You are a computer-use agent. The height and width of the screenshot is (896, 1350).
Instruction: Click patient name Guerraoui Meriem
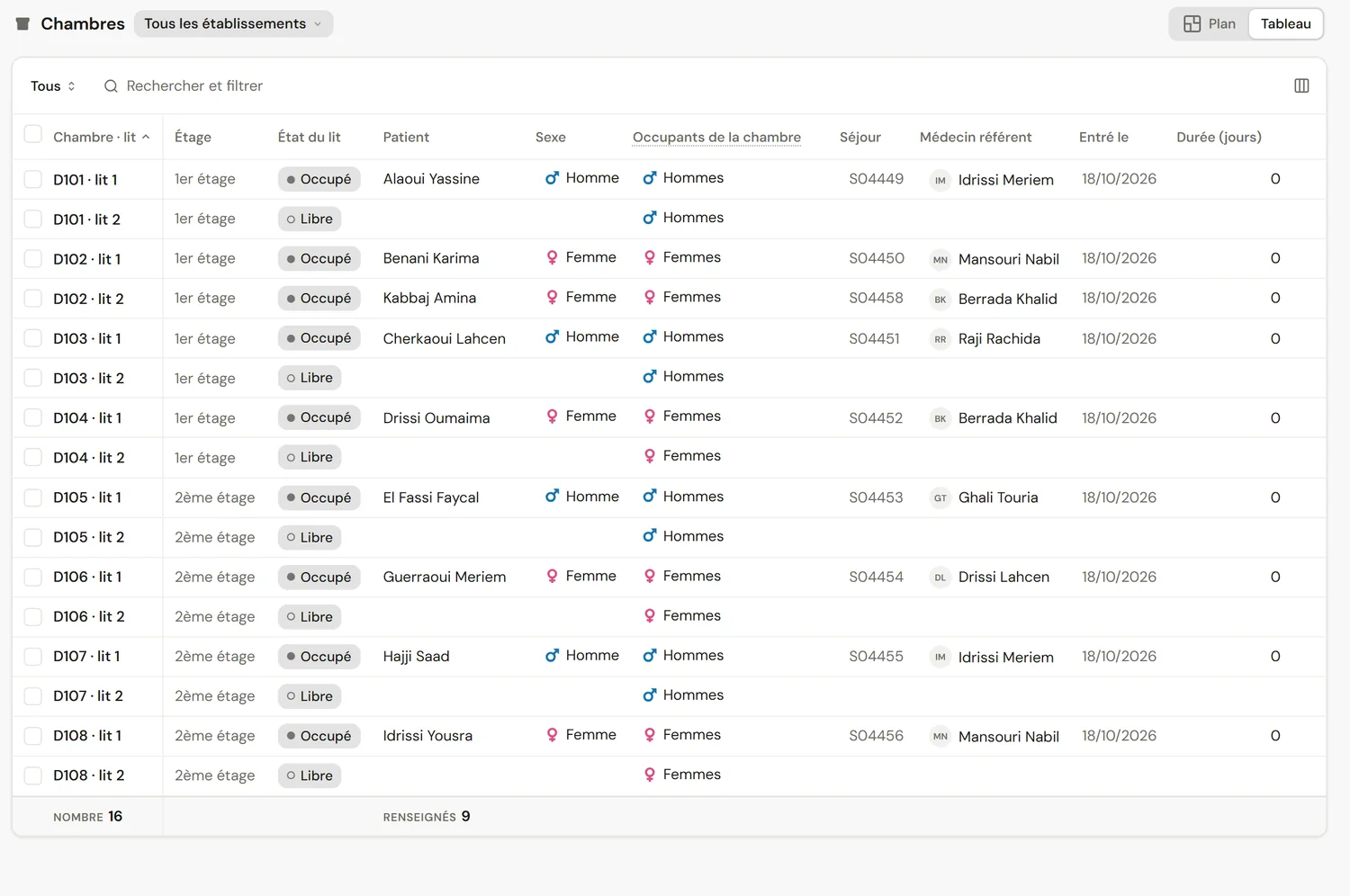(445, 577)
